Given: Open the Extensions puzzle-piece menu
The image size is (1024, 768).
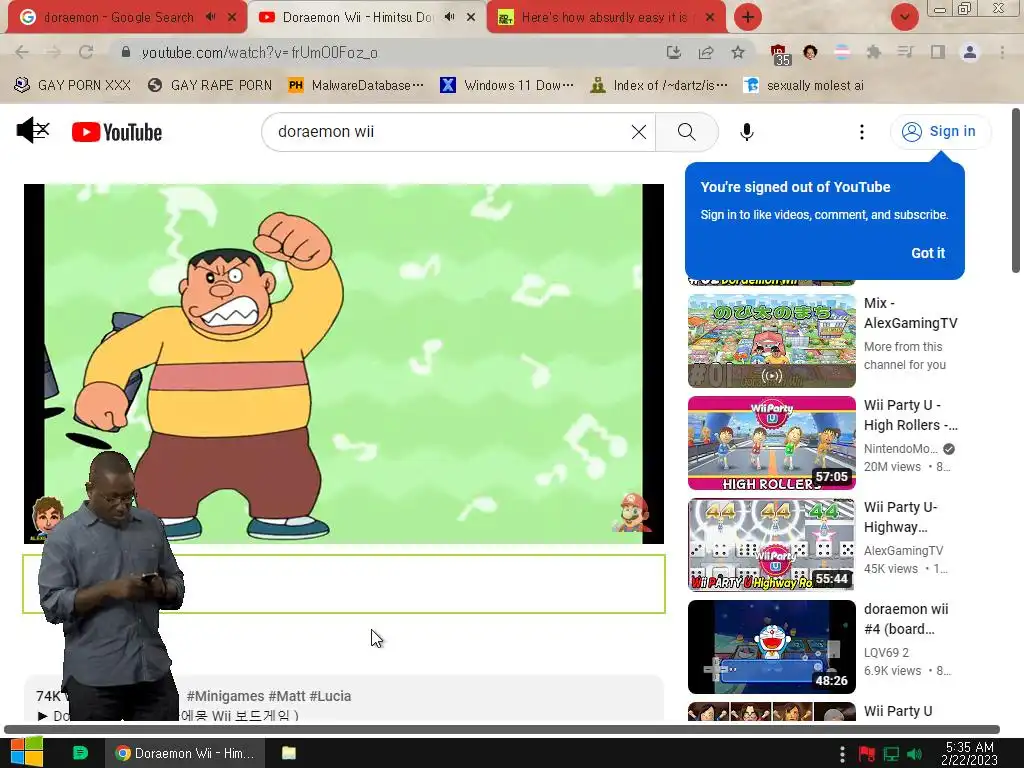Looking at the screenshot, I should point(873,52).
